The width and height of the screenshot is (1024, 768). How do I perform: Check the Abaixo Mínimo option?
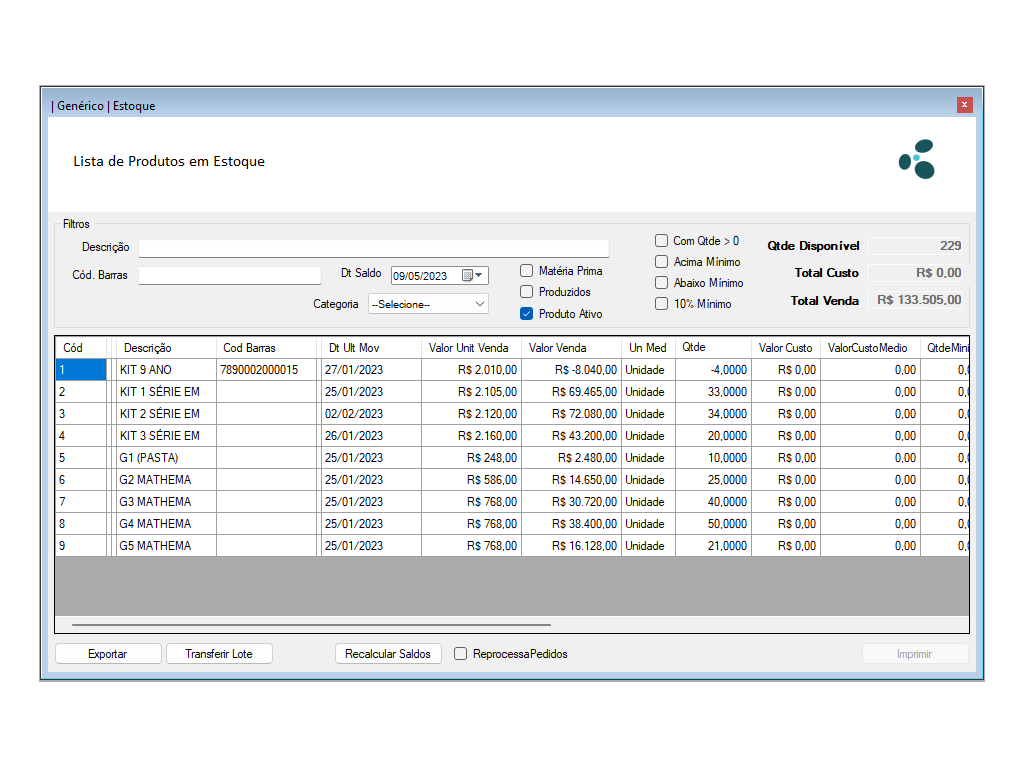click(662, 283)
